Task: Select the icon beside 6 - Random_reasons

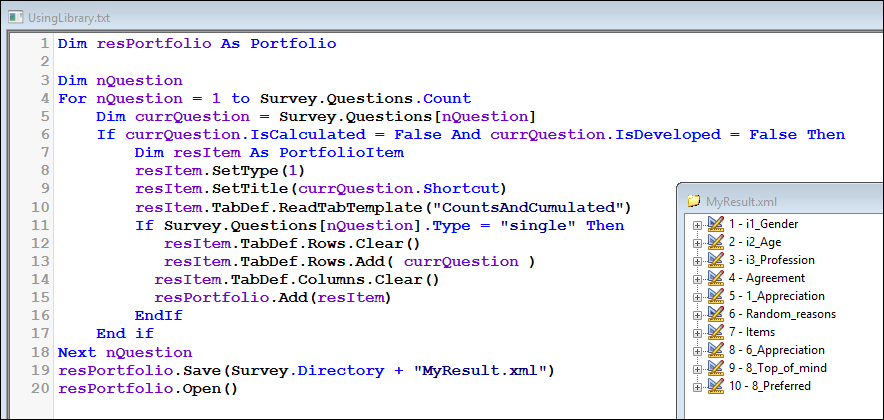Action: [715, 314]
